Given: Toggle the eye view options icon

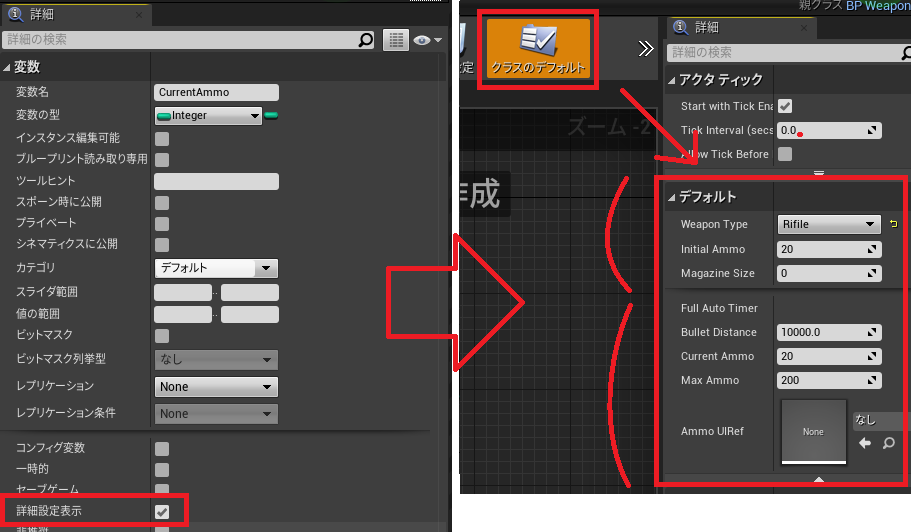Looking at the screenshot, I should point(427,40).
